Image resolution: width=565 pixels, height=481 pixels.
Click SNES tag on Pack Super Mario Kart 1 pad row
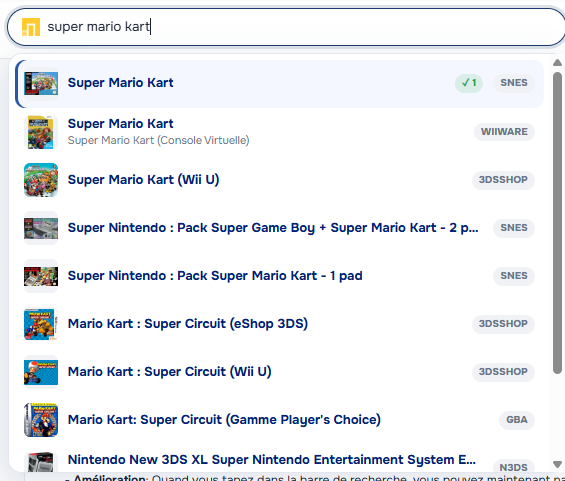click(514, 276)
